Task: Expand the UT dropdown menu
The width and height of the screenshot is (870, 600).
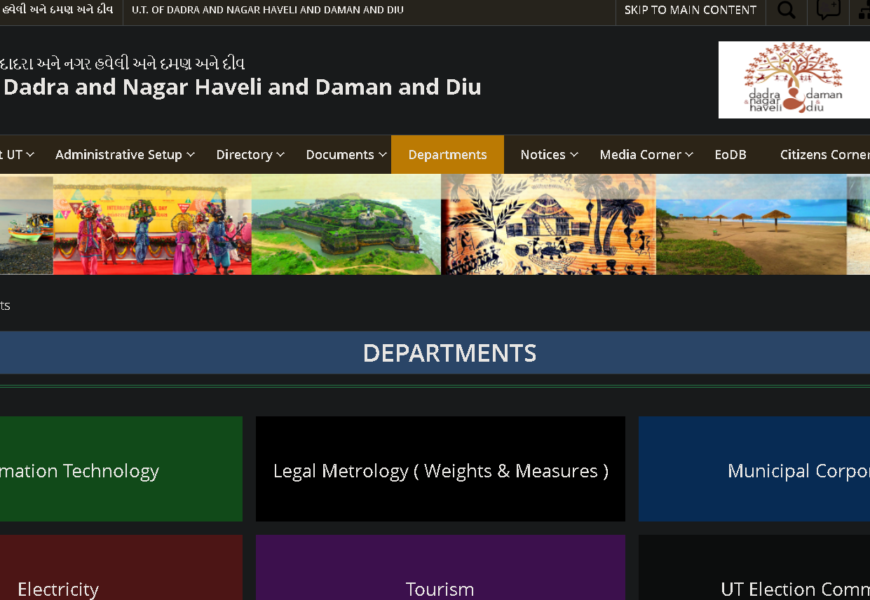Action: (18, 155)
